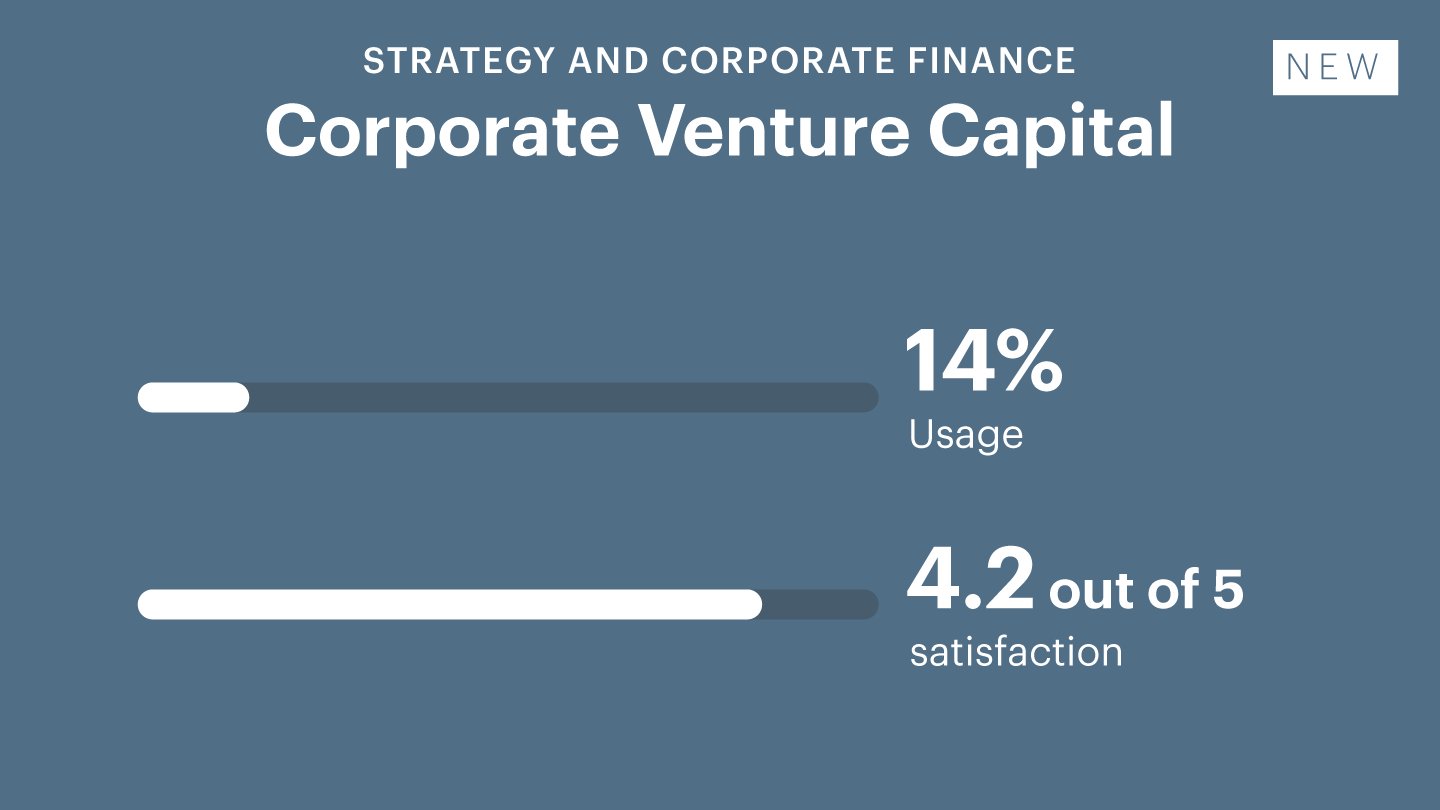Click the word 'Capital' in the title
The height and width of the screenshot is (810, 1440).
[x=1050, y=133]
